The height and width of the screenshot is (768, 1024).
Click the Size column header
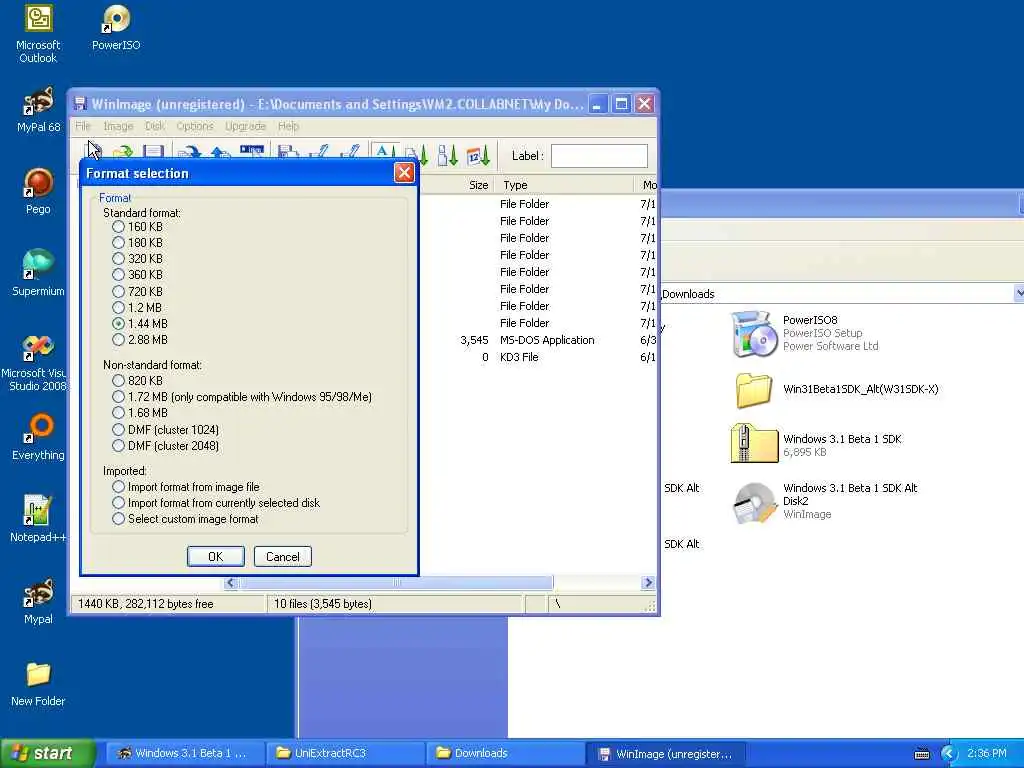point(457,185)
